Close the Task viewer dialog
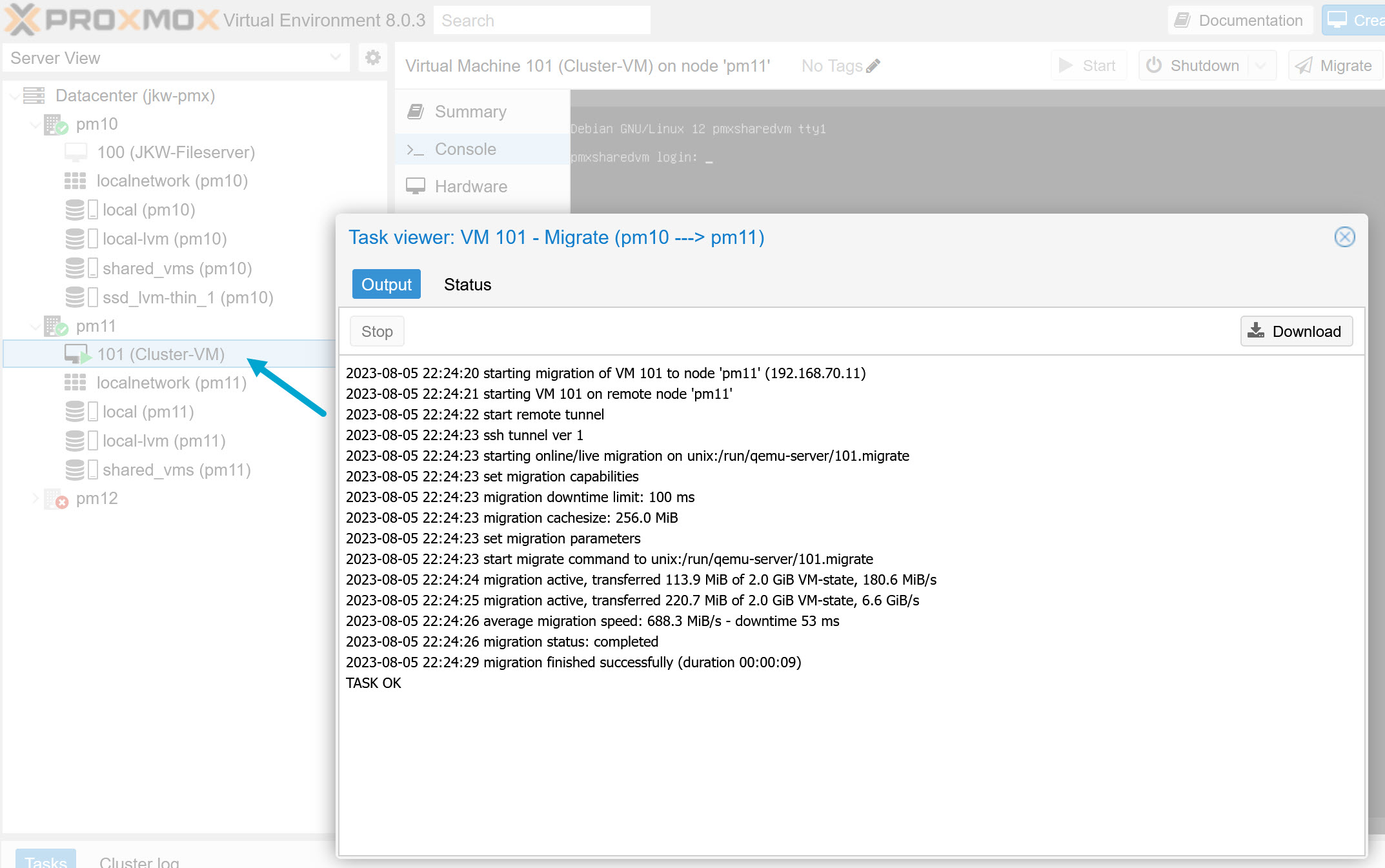Screen dimensions: 1385x868 tap(1344, 237)
